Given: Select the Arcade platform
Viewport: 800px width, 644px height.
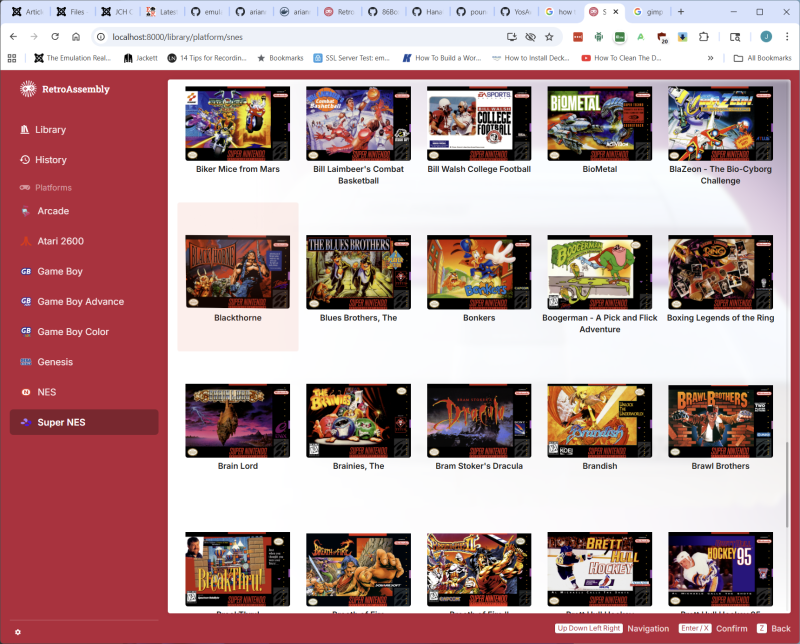Looking at the screenshot, I should point(52,211).
